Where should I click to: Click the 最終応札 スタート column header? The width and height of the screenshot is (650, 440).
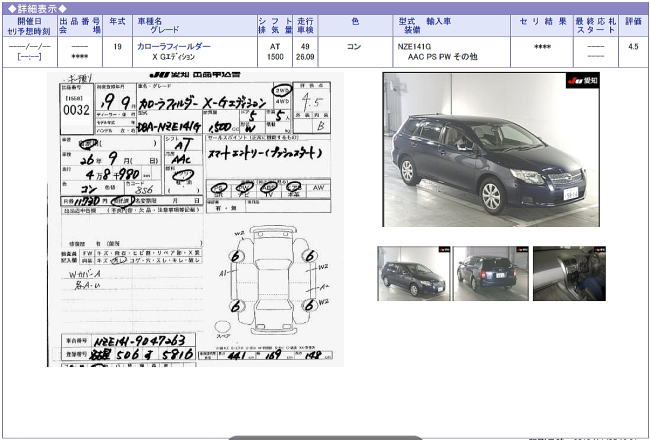(596, 25)
